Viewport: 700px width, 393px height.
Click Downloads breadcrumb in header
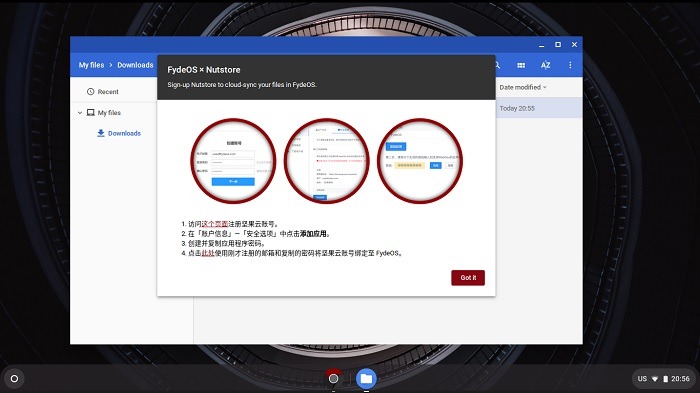135,65
